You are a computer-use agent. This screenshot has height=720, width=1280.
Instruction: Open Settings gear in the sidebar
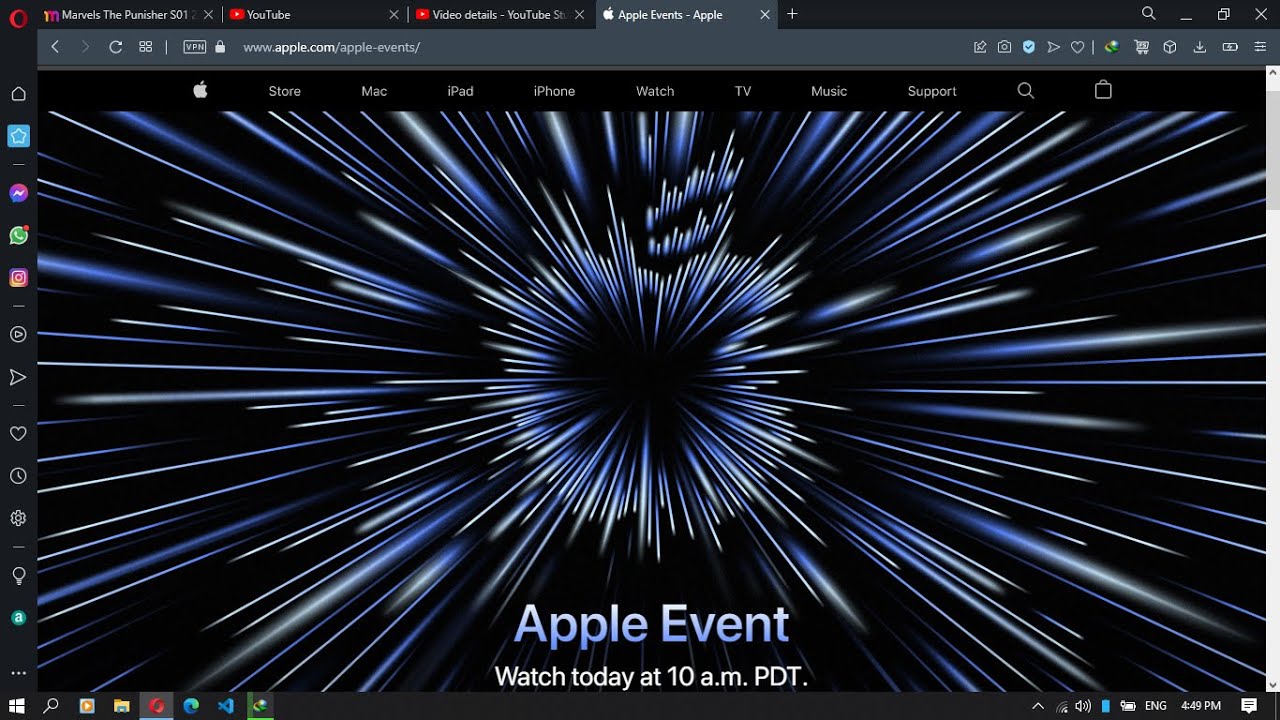tap(18, 518)
